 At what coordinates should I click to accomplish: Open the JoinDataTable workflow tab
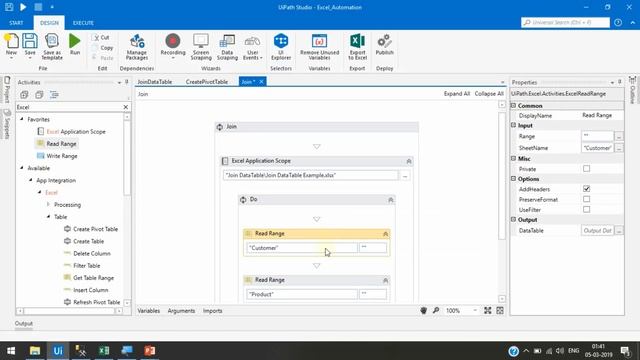(155, 82)
